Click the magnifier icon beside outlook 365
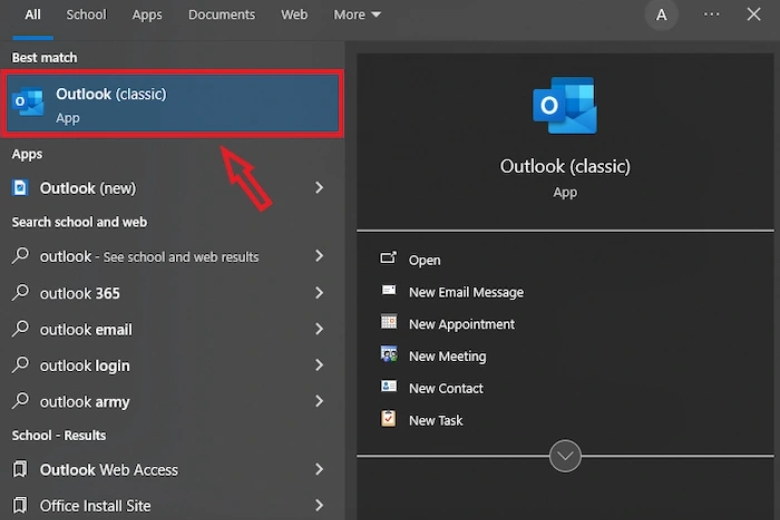 (x=20, y=292)
